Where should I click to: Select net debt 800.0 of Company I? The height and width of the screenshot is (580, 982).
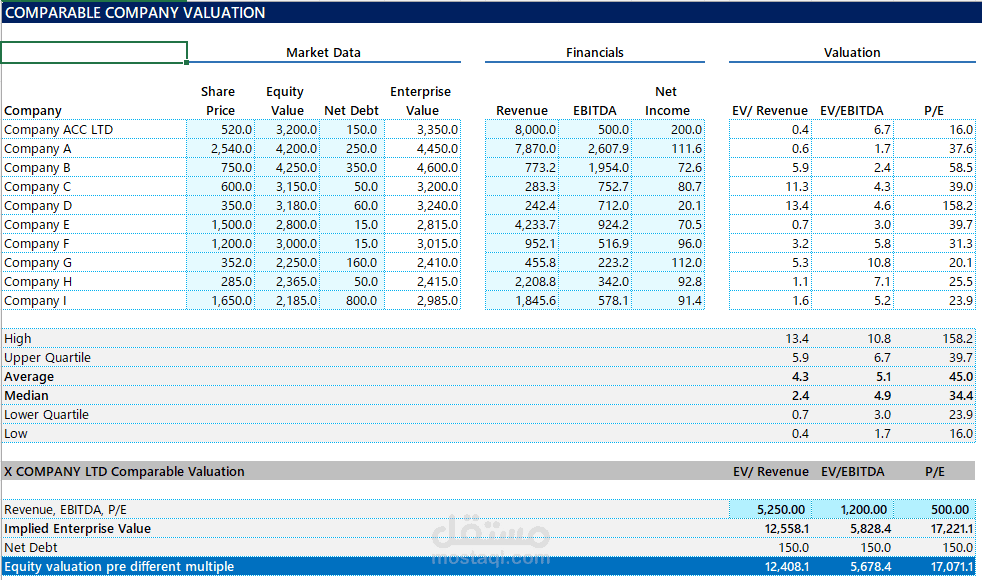352,301
